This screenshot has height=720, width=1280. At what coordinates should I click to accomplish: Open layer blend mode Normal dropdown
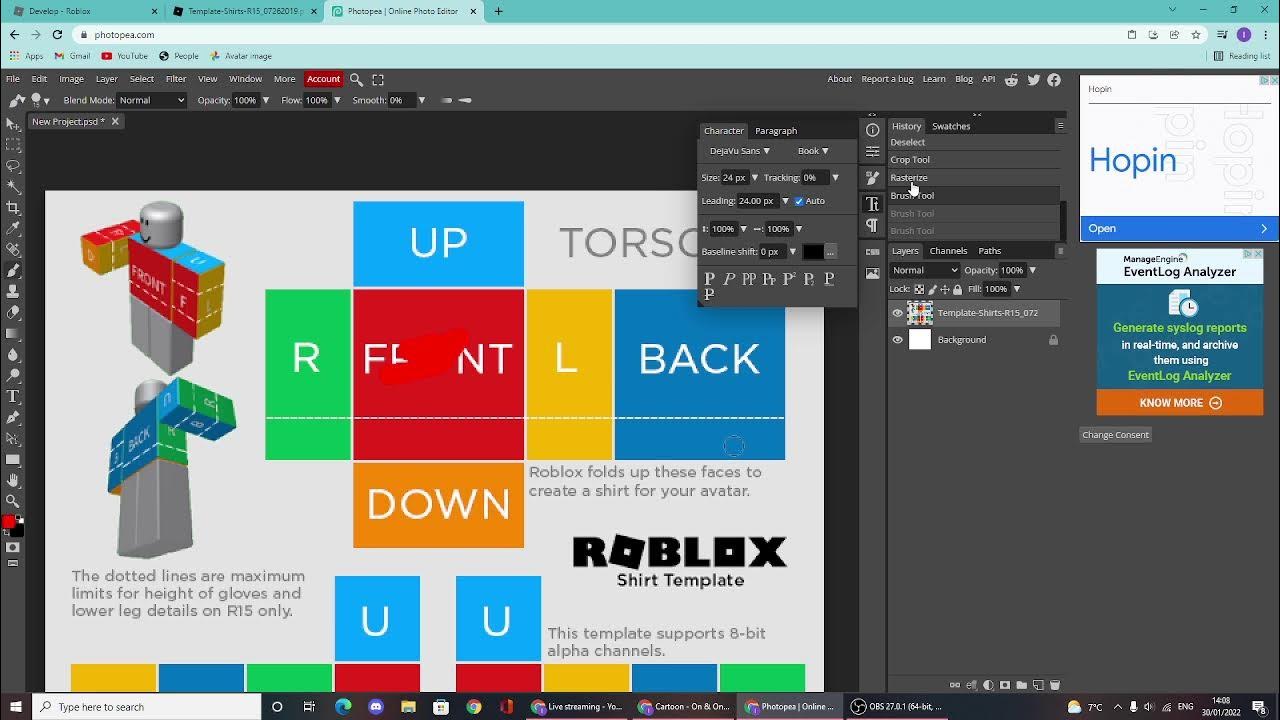[x=924, y=270]
